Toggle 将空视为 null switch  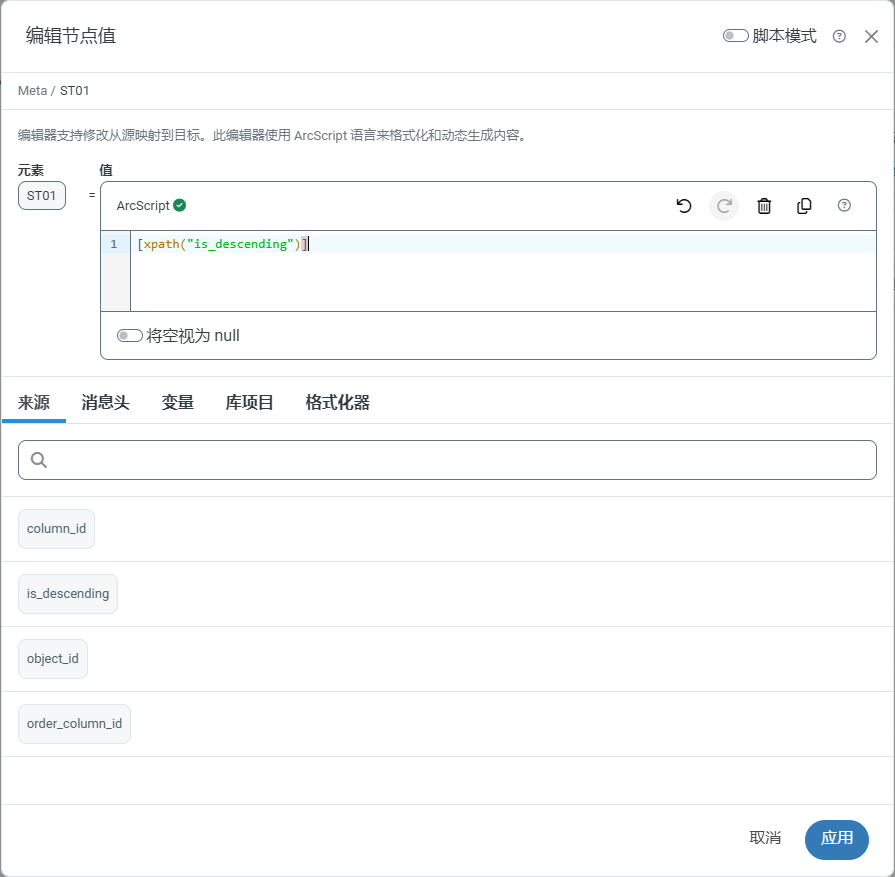130,336
